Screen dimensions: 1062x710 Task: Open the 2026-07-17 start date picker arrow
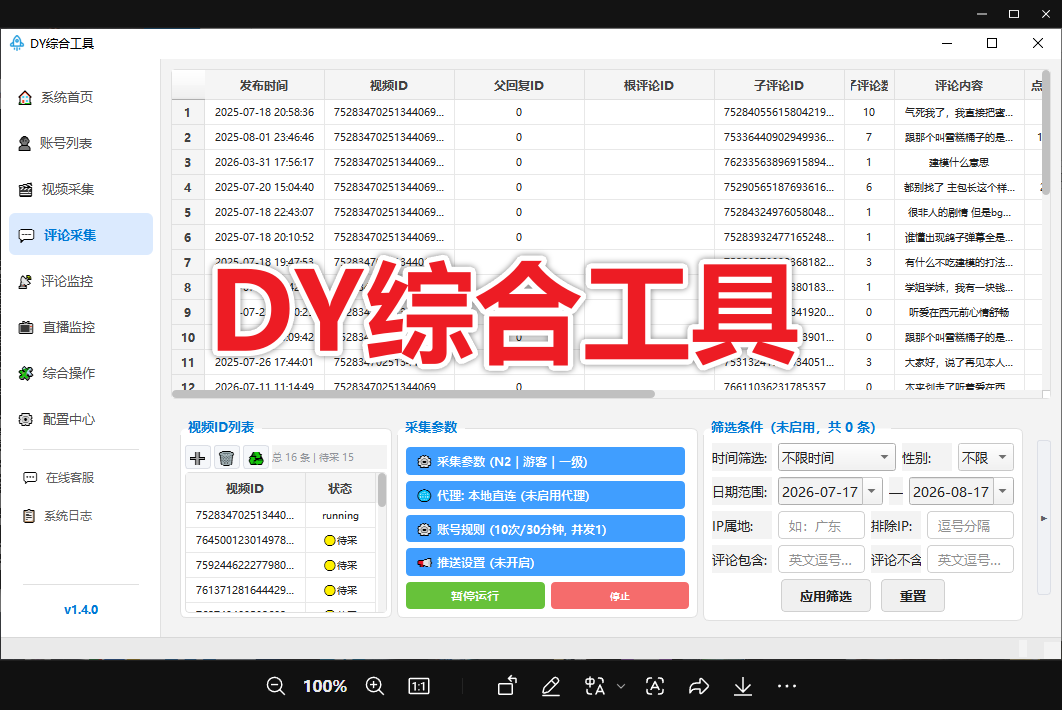[872, 492]
